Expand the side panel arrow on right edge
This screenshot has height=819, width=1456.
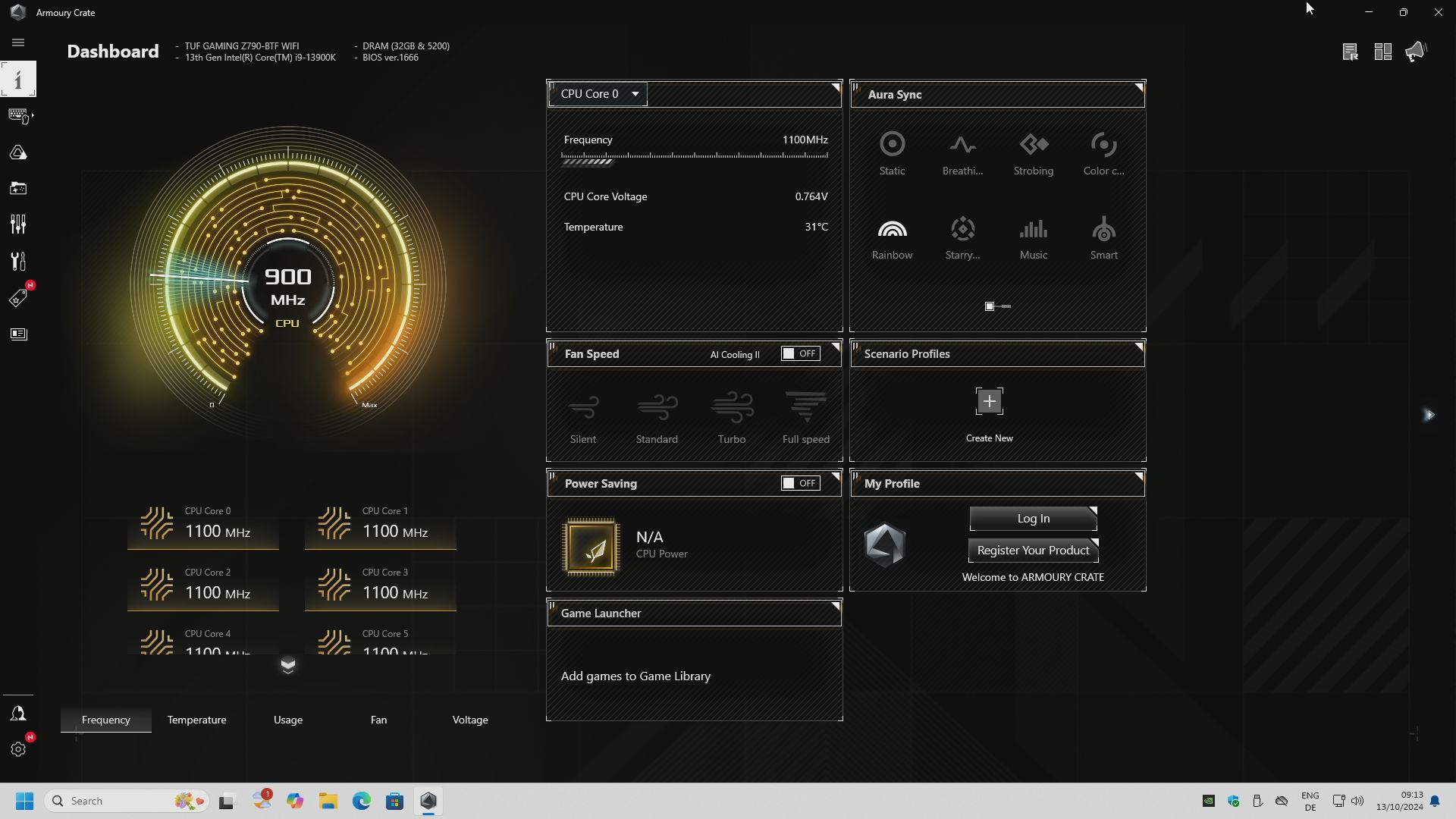coord(1429,415)
